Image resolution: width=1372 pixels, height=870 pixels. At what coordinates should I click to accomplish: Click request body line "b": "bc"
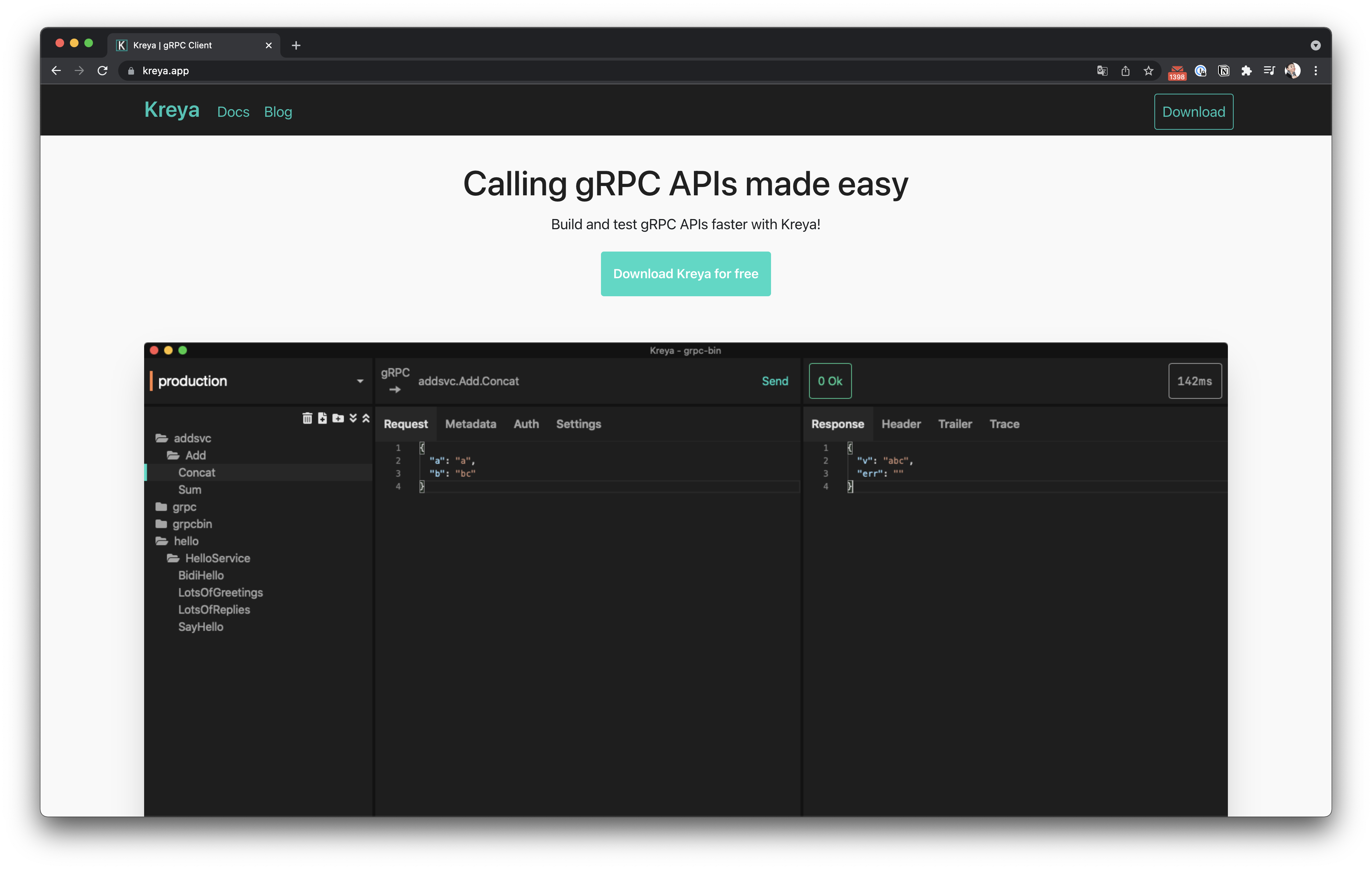pos(452,473)
